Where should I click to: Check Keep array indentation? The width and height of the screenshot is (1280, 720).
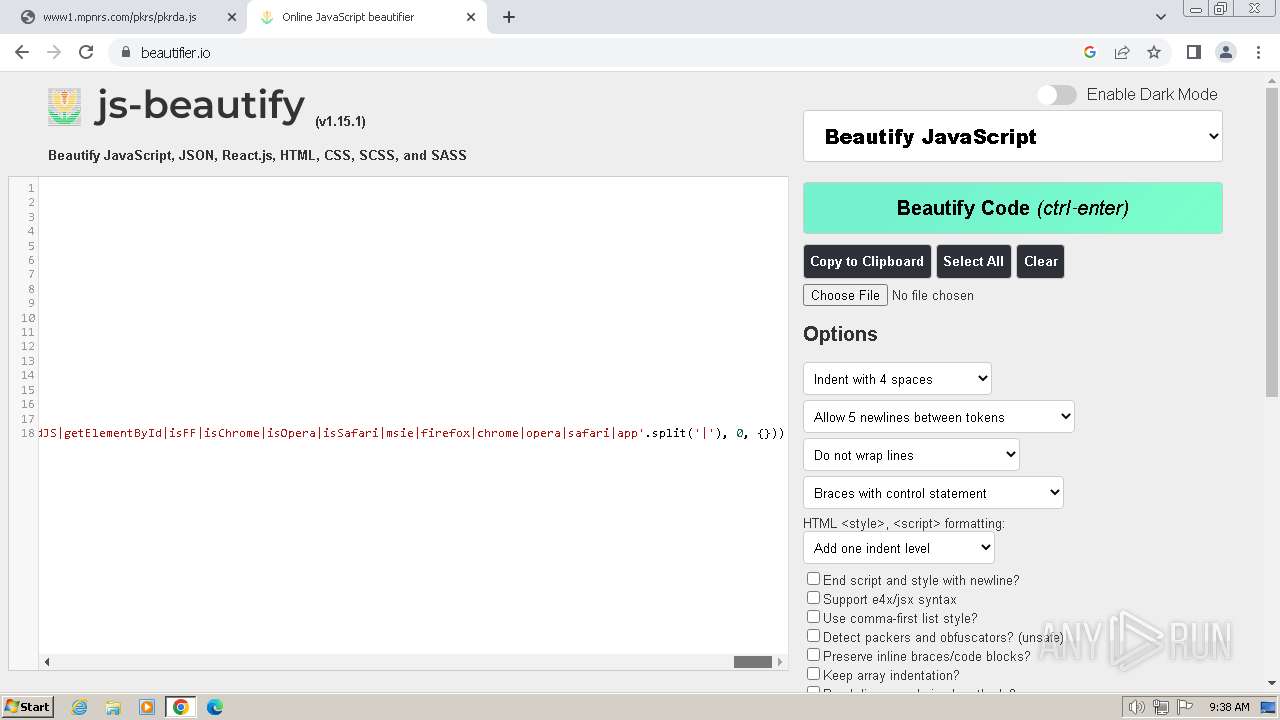813,674
